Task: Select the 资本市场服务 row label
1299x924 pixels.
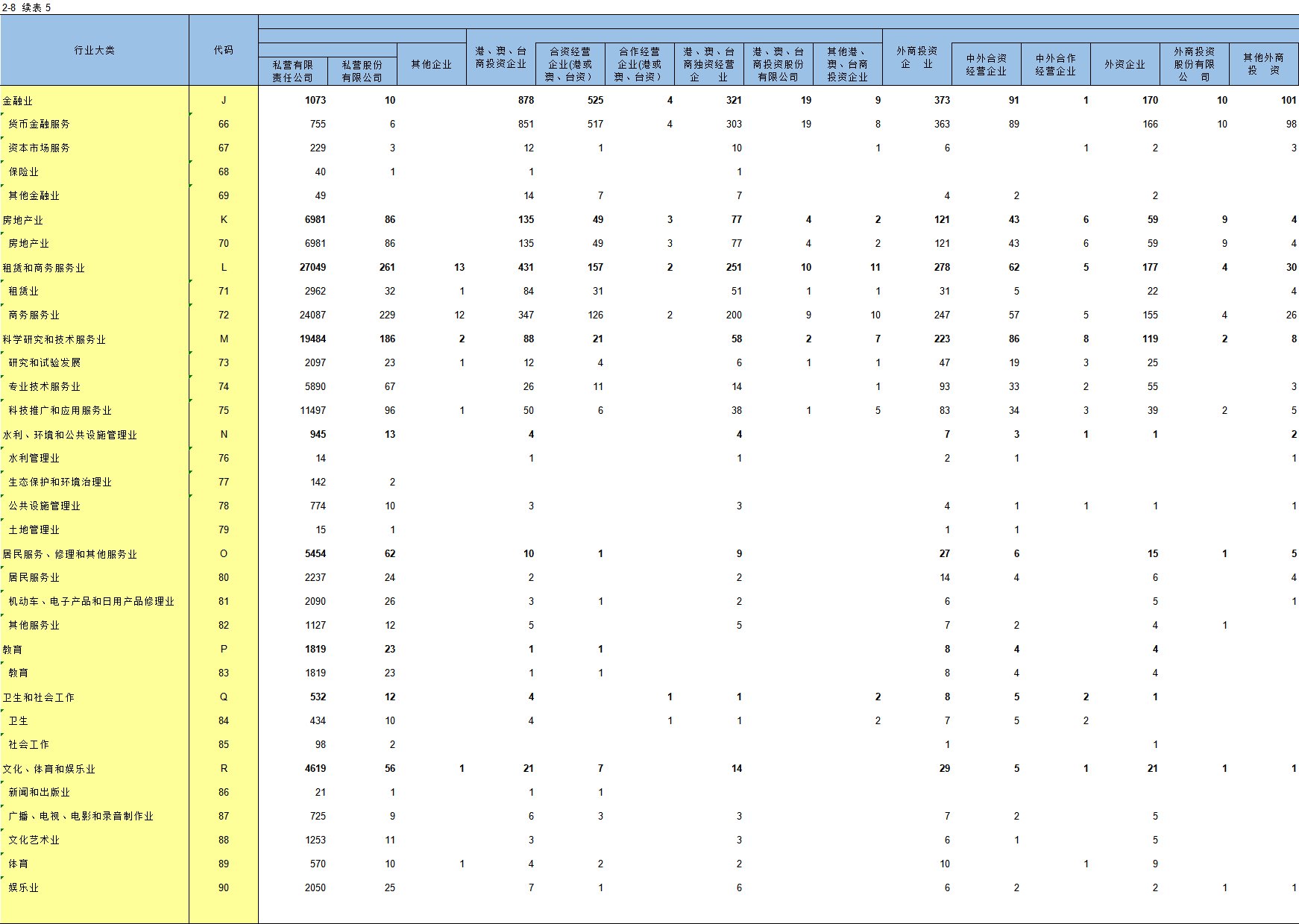Action: pyautogui.click(x=39, y=148)
